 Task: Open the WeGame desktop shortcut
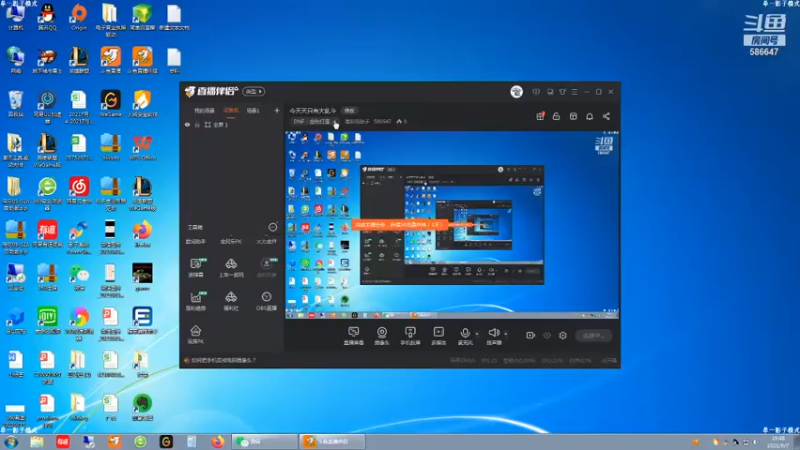[x=111, y=104]
